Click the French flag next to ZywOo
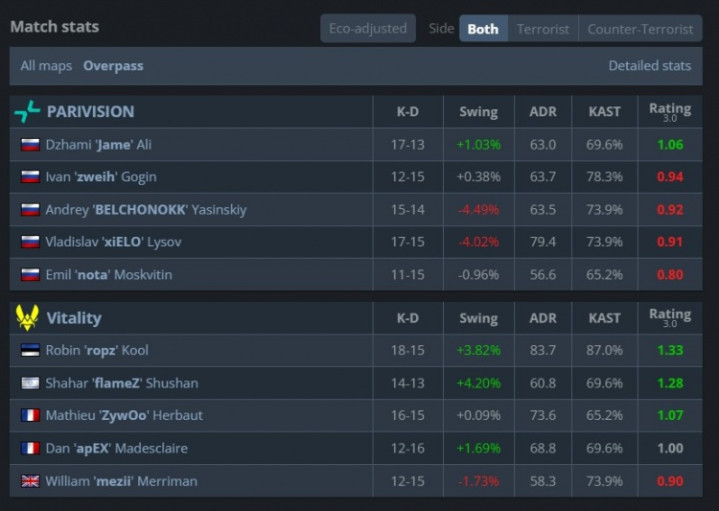This screenshot has height=511, width=719. coord(30,416)
